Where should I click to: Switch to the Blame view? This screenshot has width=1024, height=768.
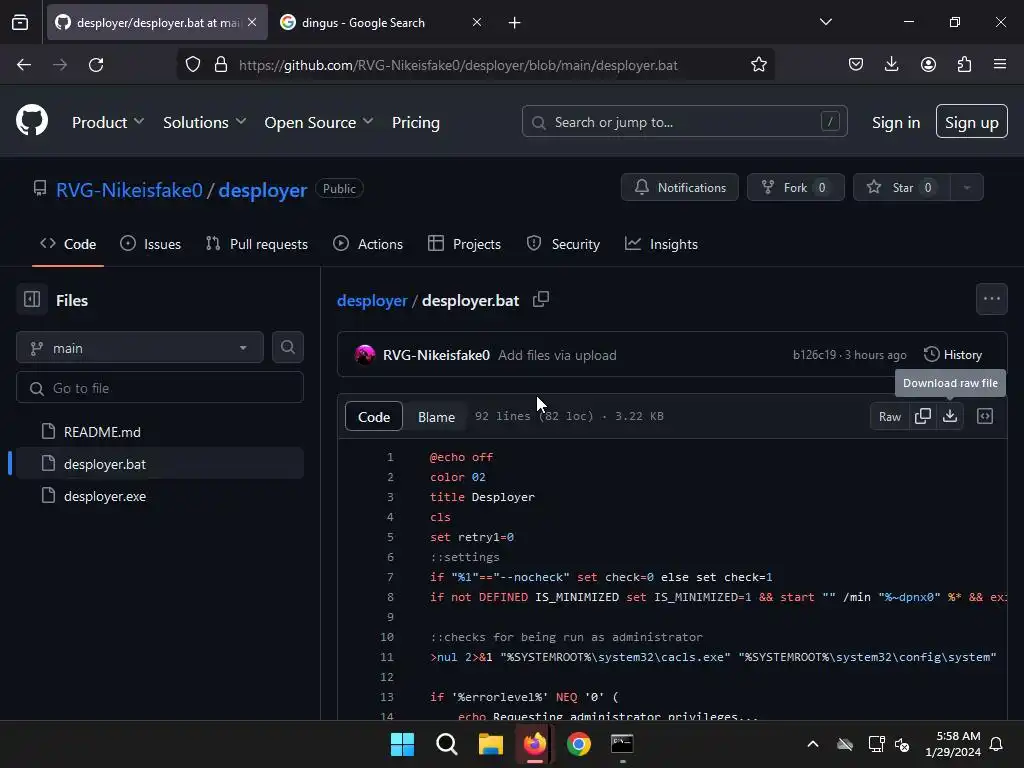pos(436,417)
